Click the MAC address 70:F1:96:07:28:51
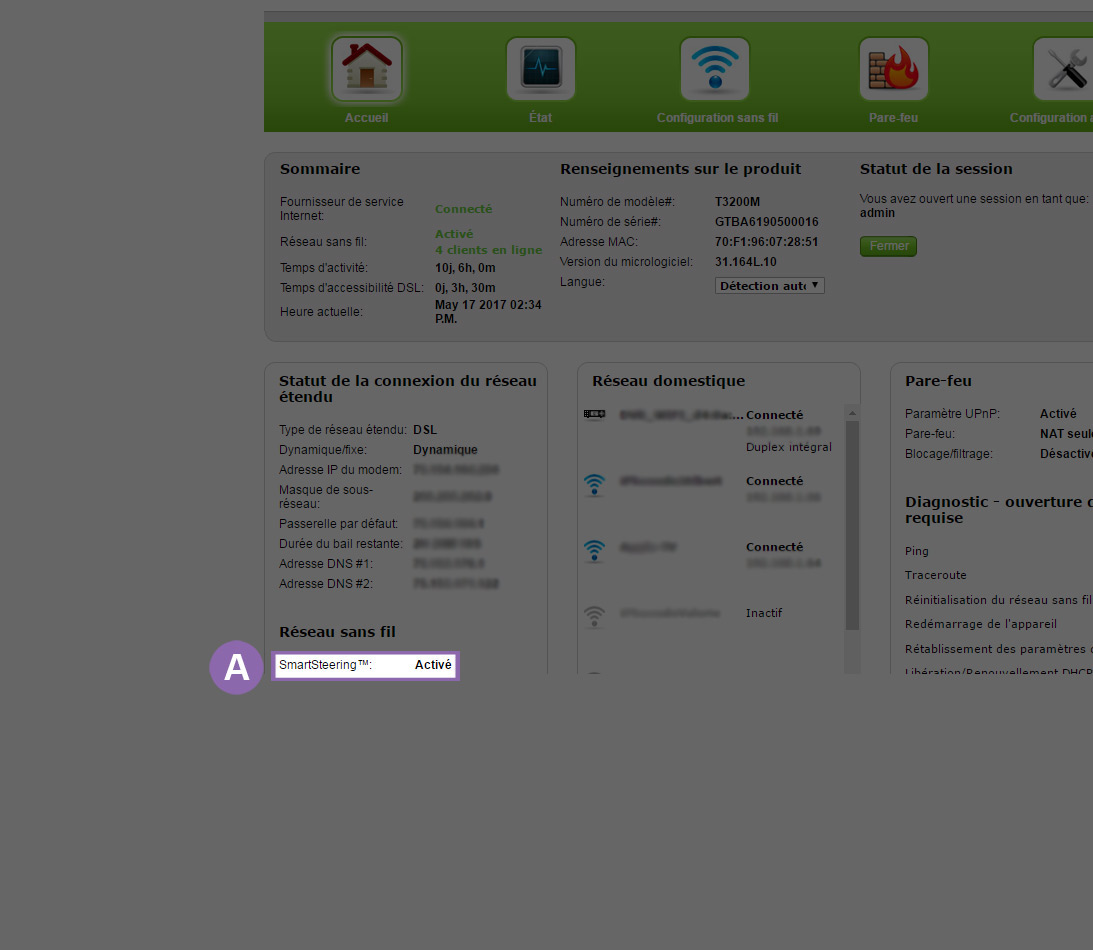Viewport: 1093px width, 950px height. (767, 242)
